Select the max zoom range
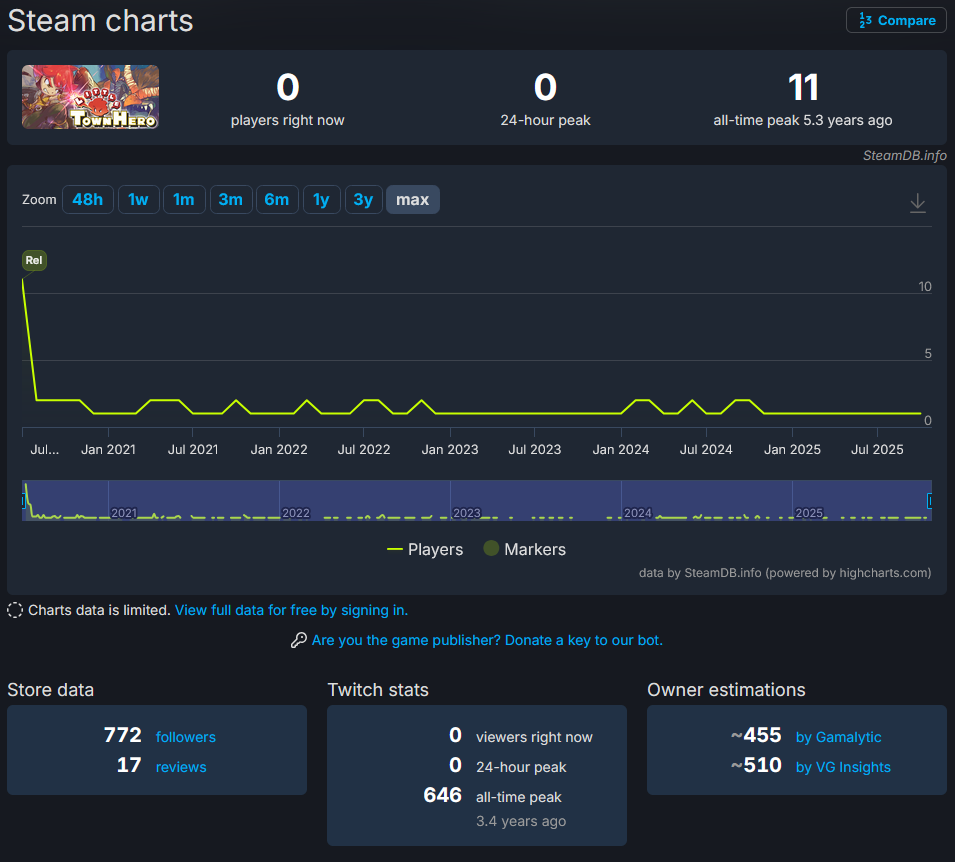 [x=413, y=199]
